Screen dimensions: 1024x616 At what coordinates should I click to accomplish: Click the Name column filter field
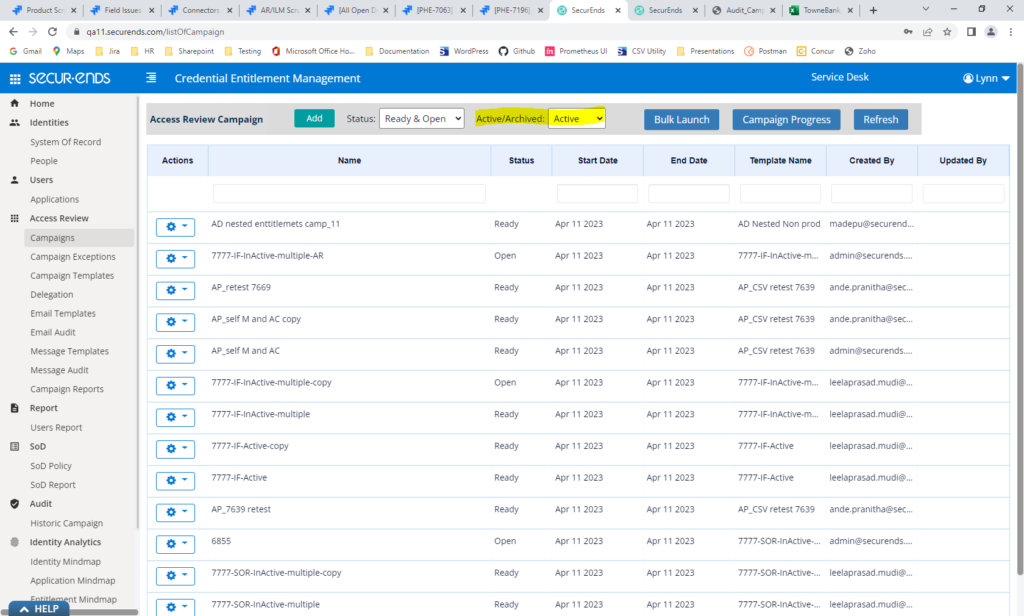coord(349,193)
